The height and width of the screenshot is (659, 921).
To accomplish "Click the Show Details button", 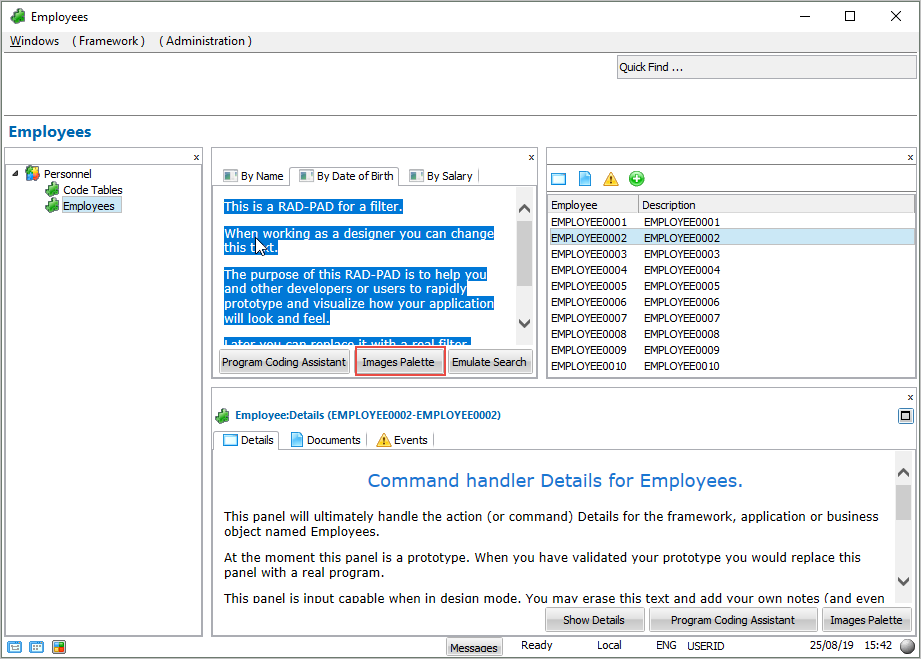I will (x=593, y=620).
